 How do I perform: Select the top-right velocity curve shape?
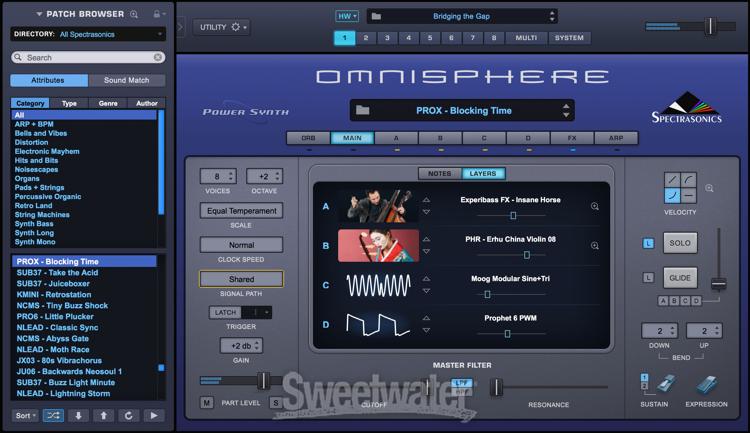click(x=688, y=180)
